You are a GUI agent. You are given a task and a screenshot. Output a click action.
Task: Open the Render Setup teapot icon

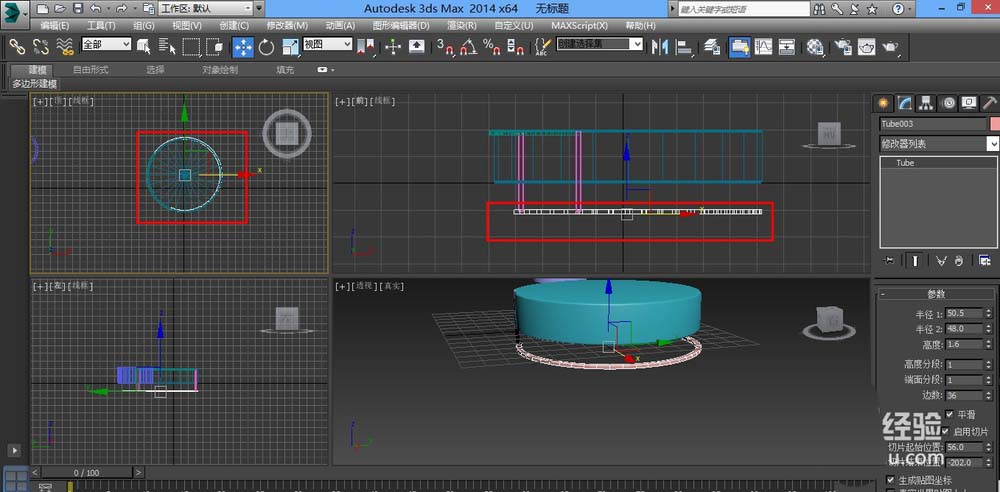click(842, 47)
